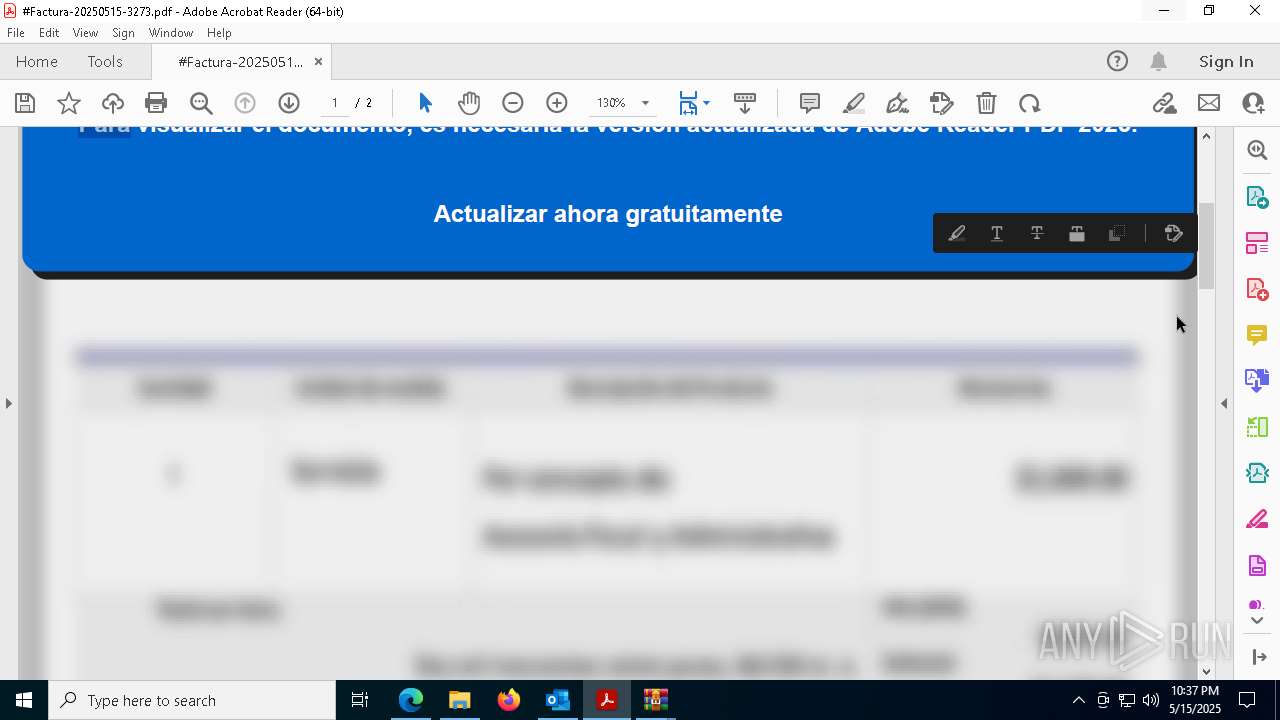1280x720 pixels.
Task: Open Create PDF in right pane
Action: pyautogui.click(x=1257, y=289)
